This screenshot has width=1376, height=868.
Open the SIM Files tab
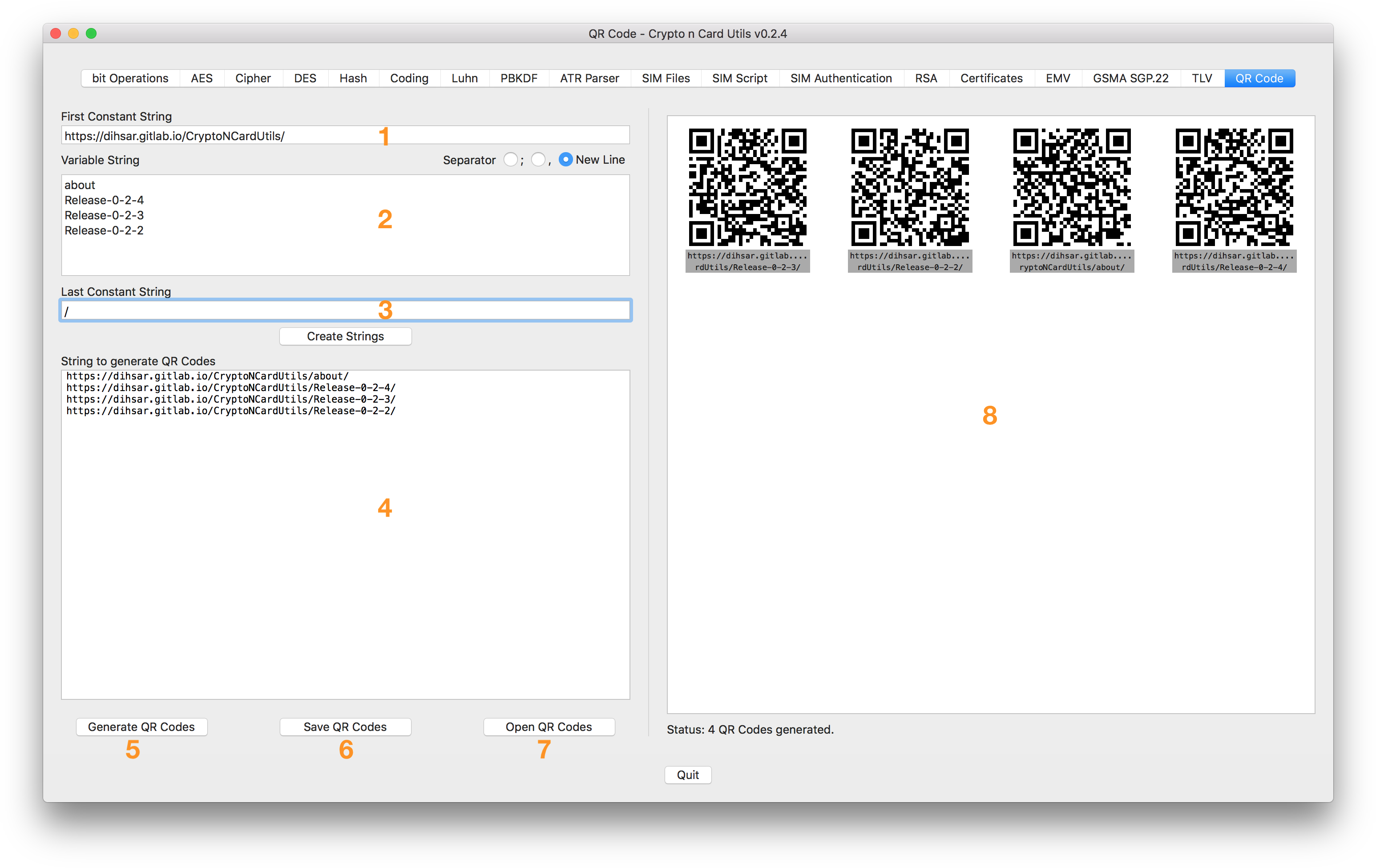pos(665,78)
